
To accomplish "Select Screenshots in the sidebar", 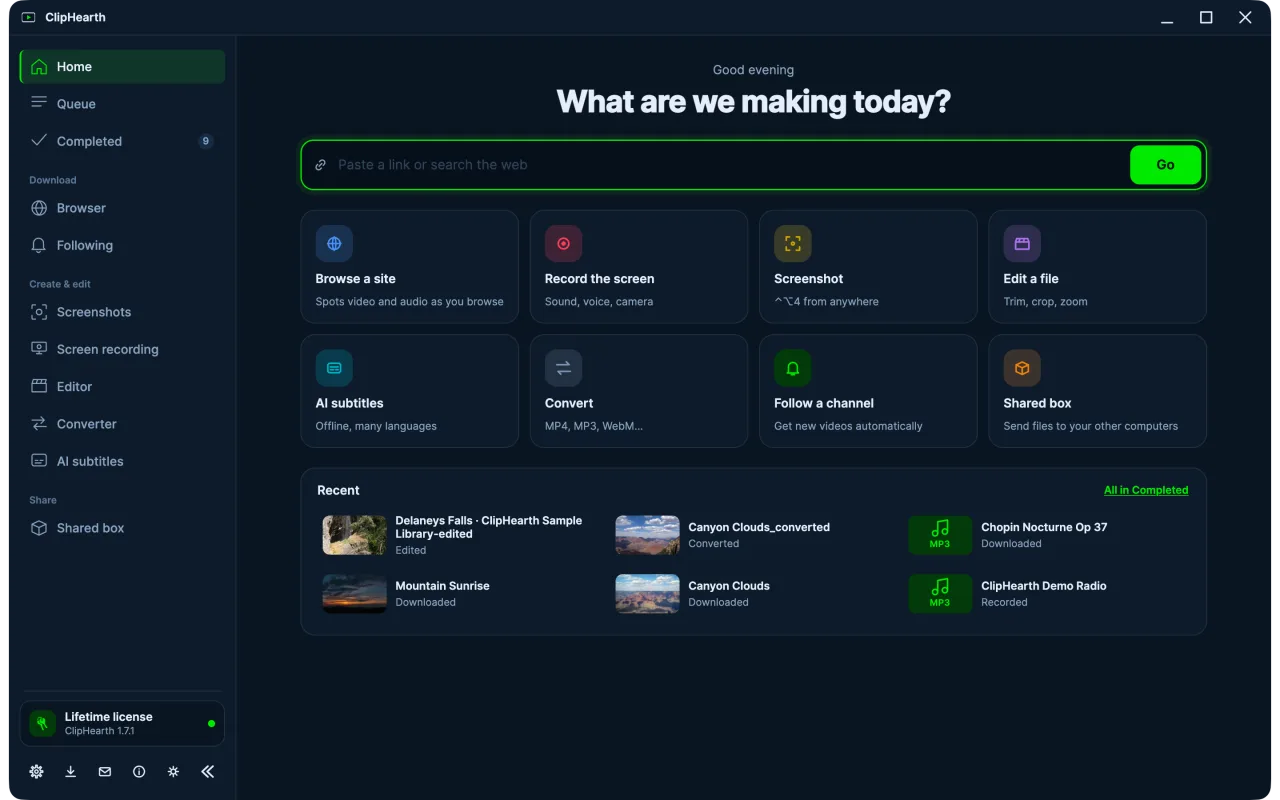I will pos(122,312).
